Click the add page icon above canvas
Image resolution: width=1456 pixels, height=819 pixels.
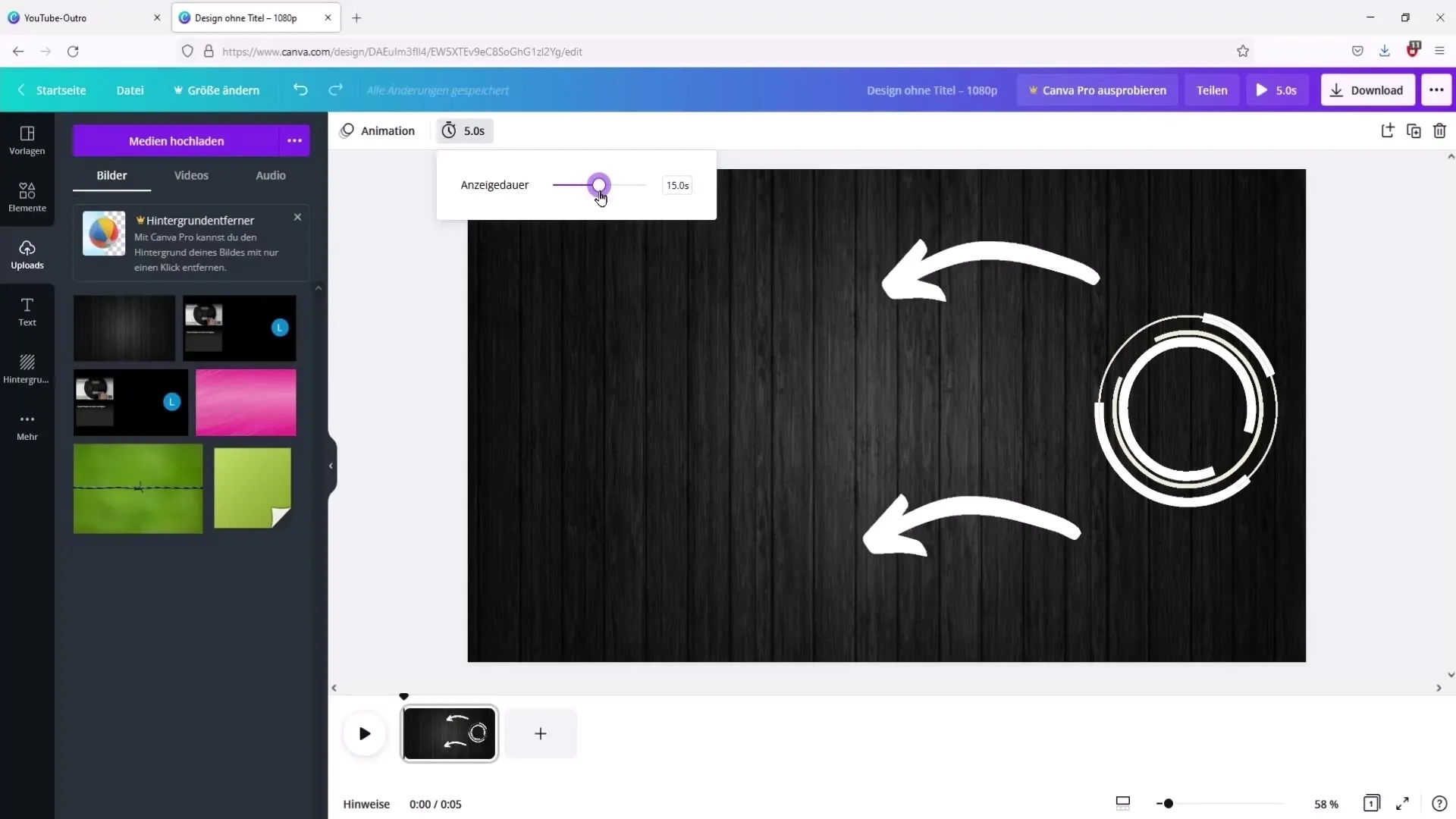pos(1387,130)
